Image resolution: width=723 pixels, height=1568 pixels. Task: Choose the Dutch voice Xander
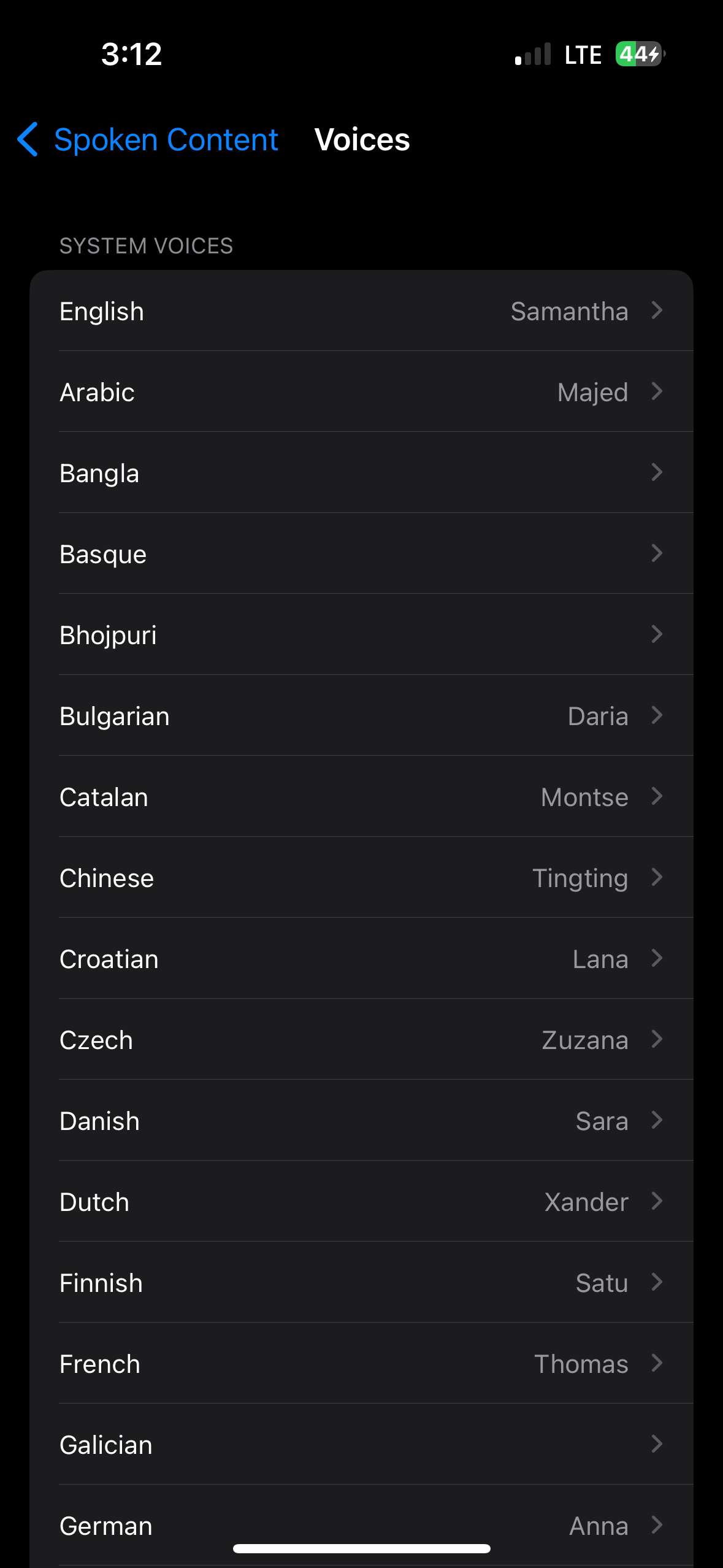586,1202
